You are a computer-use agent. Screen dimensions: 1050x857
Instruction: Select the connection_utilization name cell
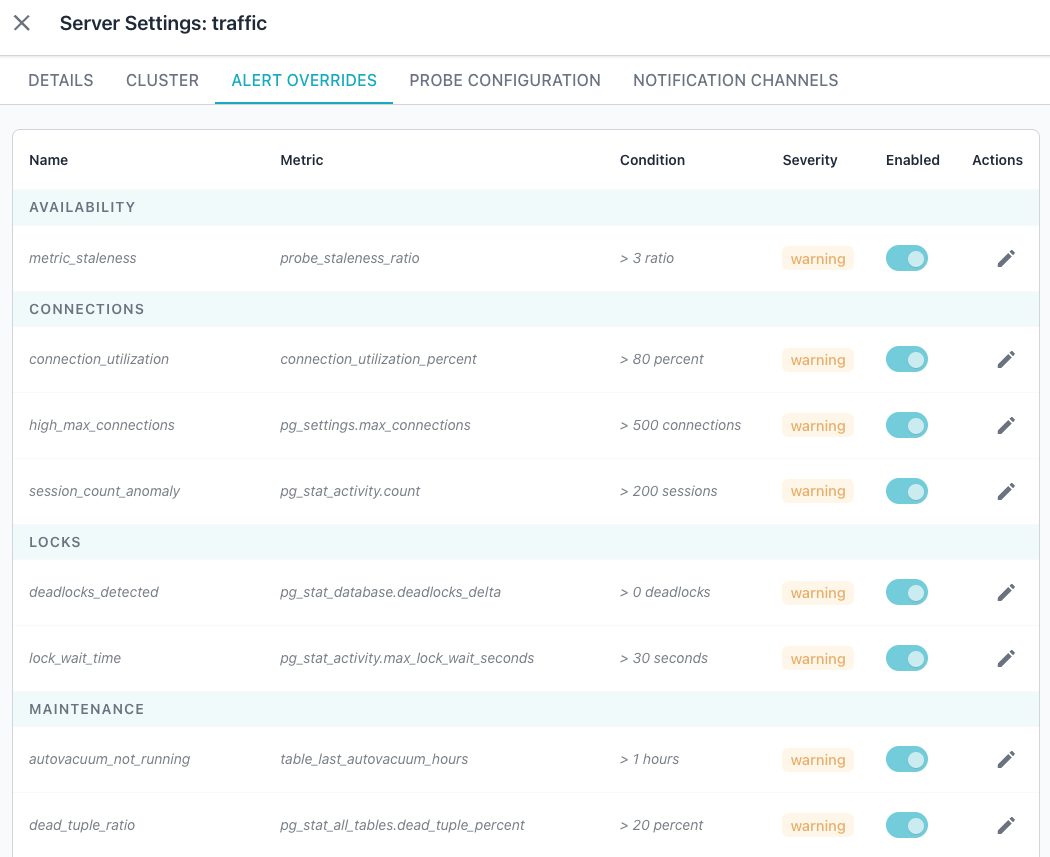coord(98,360)
